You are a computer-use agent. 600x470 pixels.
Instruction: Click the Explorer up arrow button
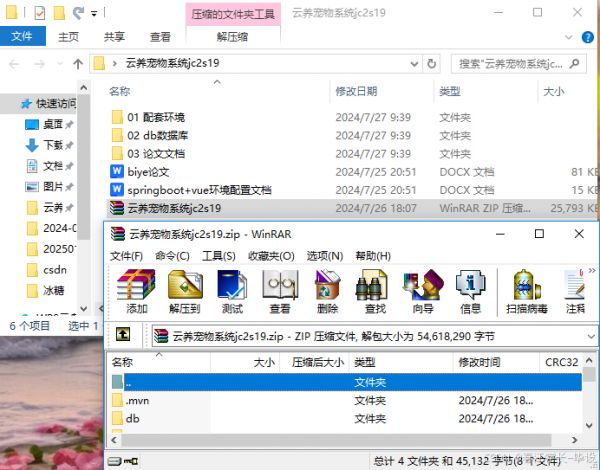tap(78, 64)
